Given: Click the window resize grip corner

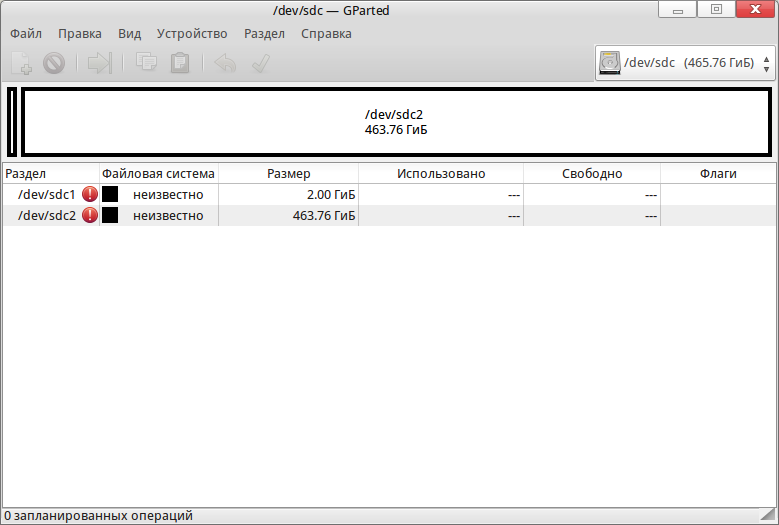Looking at the screenshot, I should 768,516.
